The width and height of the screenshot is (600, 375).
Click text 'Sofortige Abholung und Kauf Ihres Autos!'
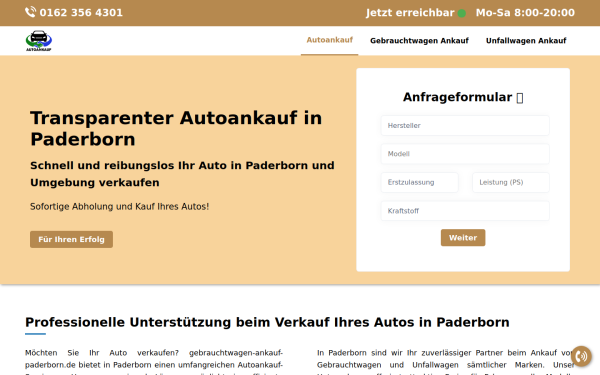[x=119, y=207]
